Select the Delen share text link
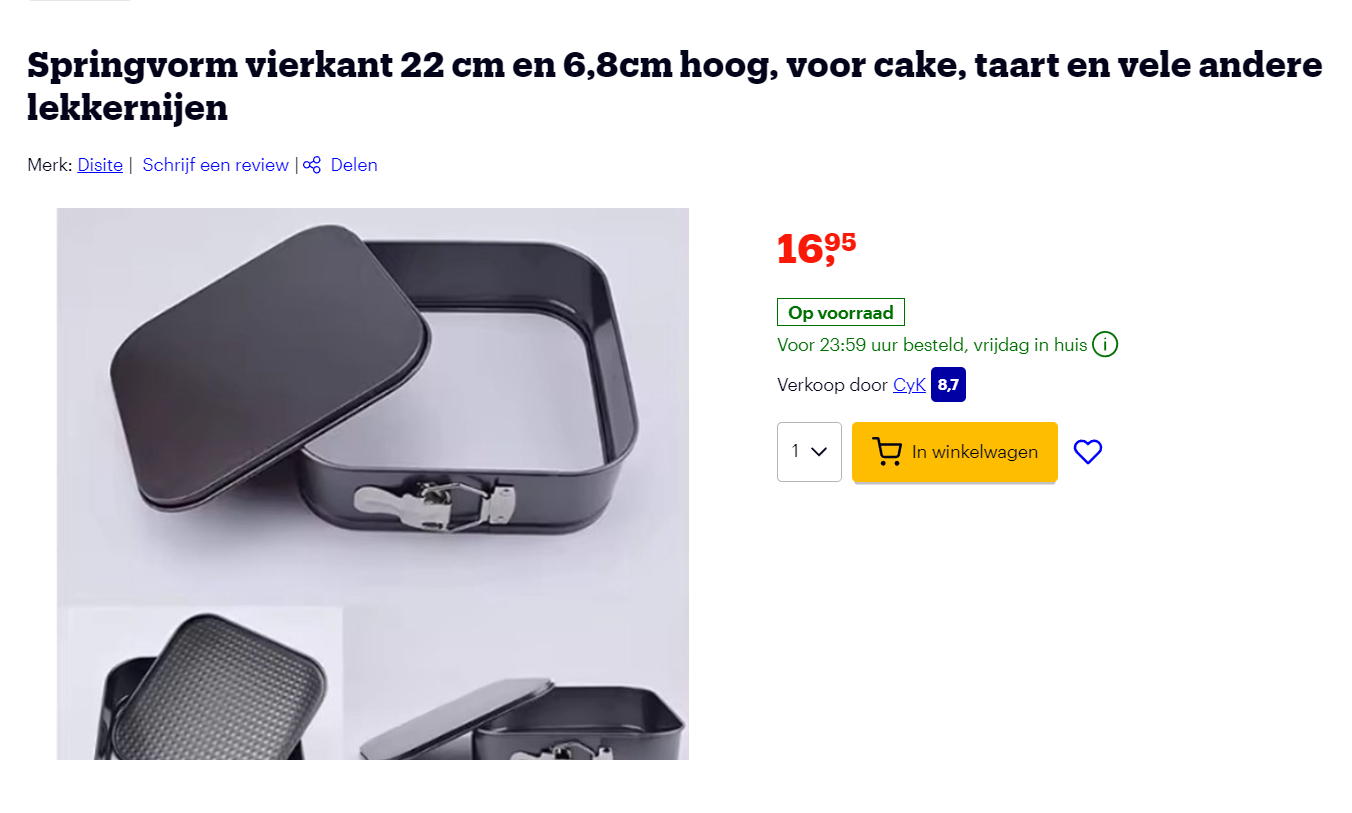Viewport: 1352px width, 813px height. [x=354, y=165]
